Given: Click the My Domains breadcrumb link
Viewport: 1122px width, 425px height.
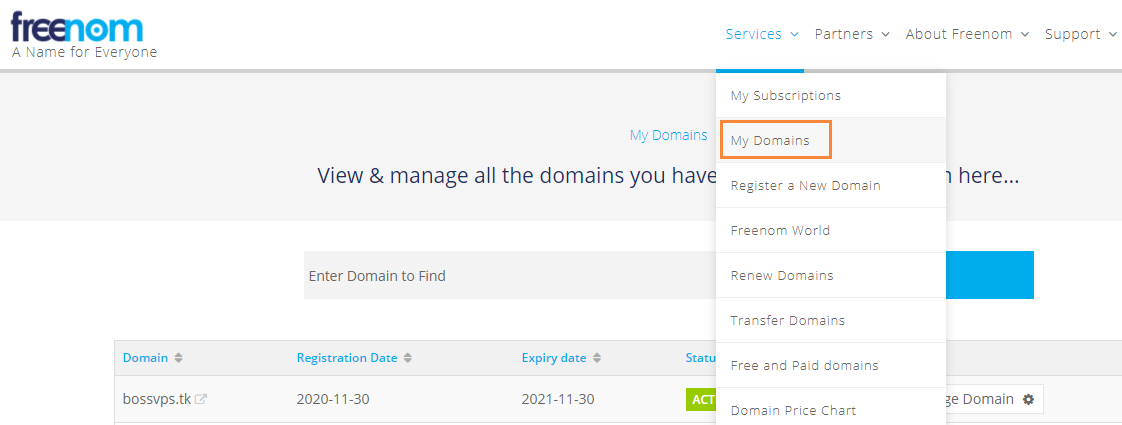Looking at the screenshot, I should 668,135.
